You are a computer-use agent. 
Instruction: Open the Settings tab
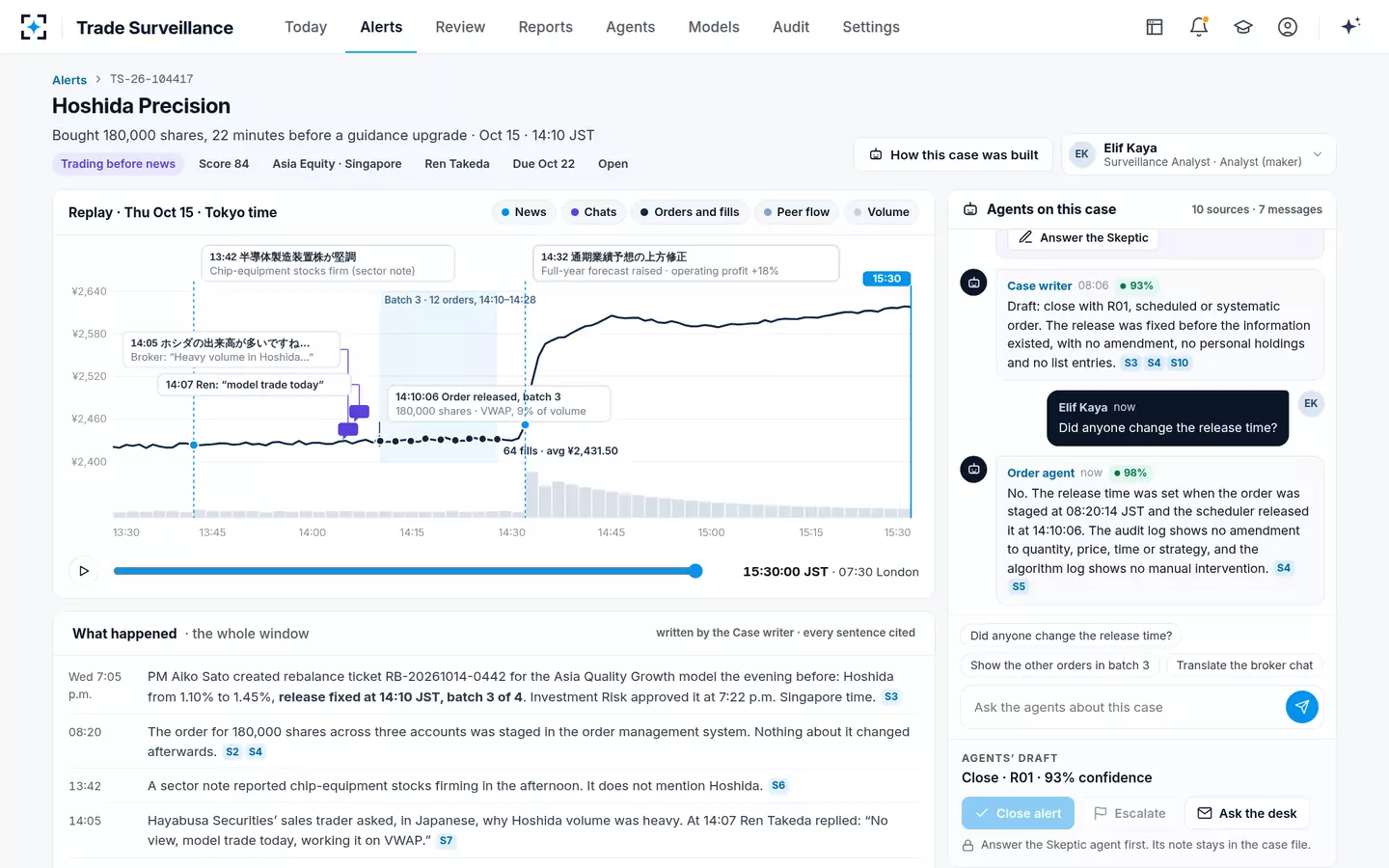coord(871,27)
